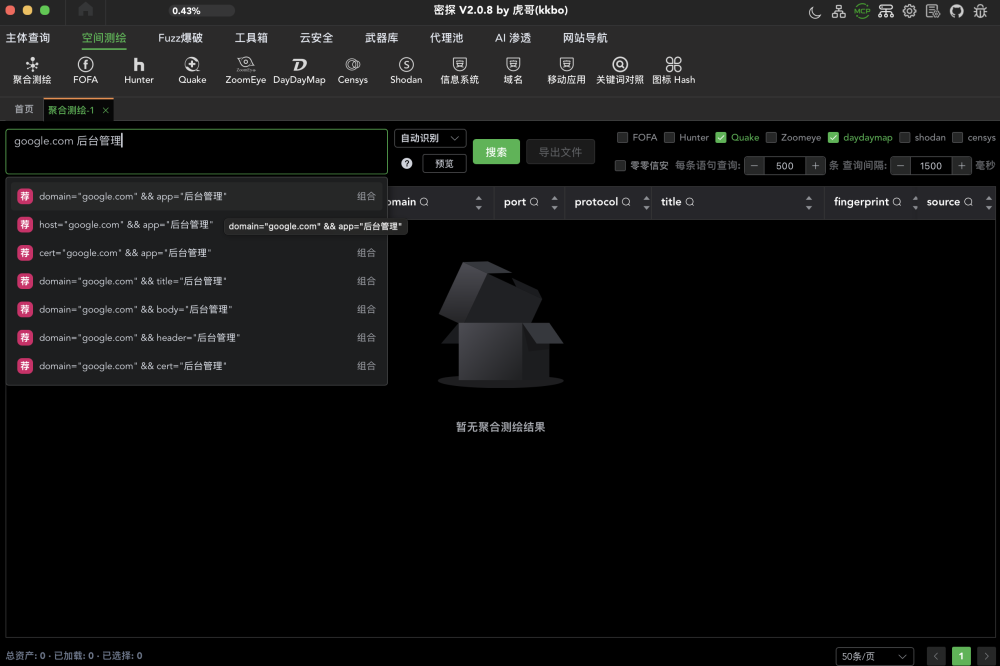
Task: Open the 域名 lookup tool
Action: click(513, 71)
